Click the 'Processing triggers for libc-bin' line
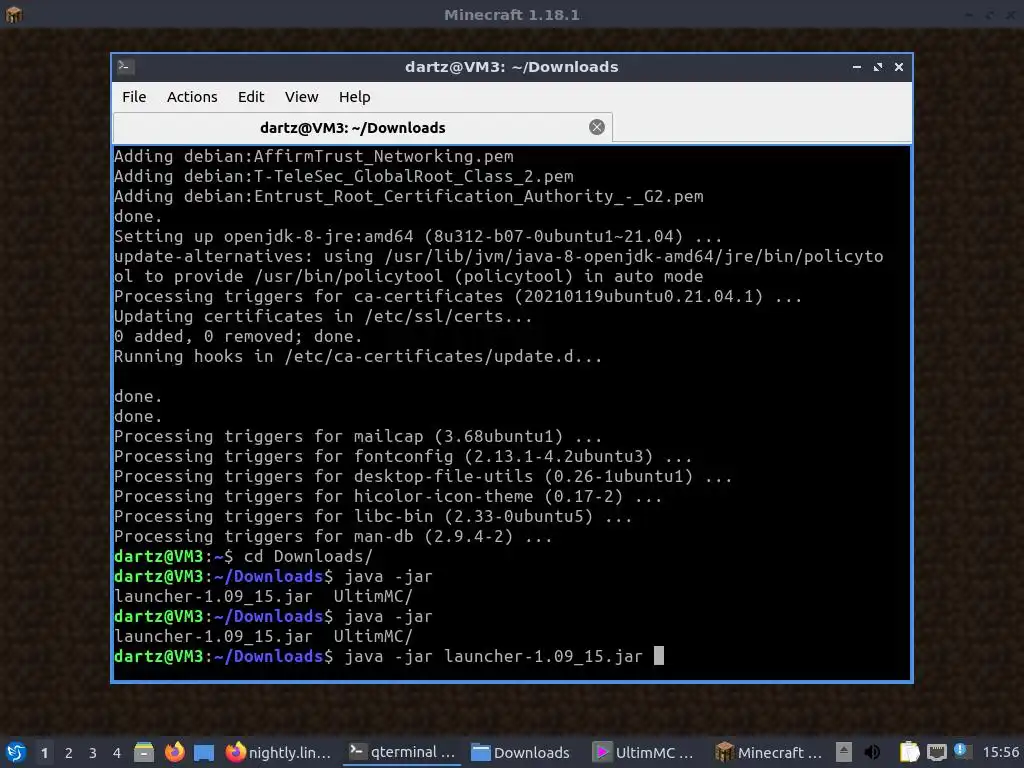1024x768 pixels. [x=373, y=517]
